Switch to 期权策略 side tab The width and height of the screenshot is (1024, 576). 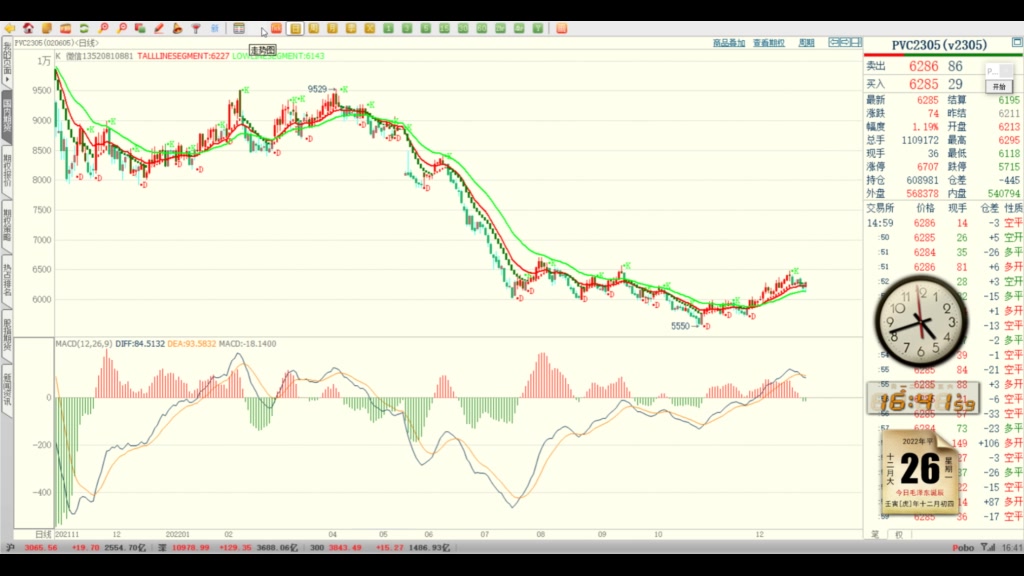7,225
